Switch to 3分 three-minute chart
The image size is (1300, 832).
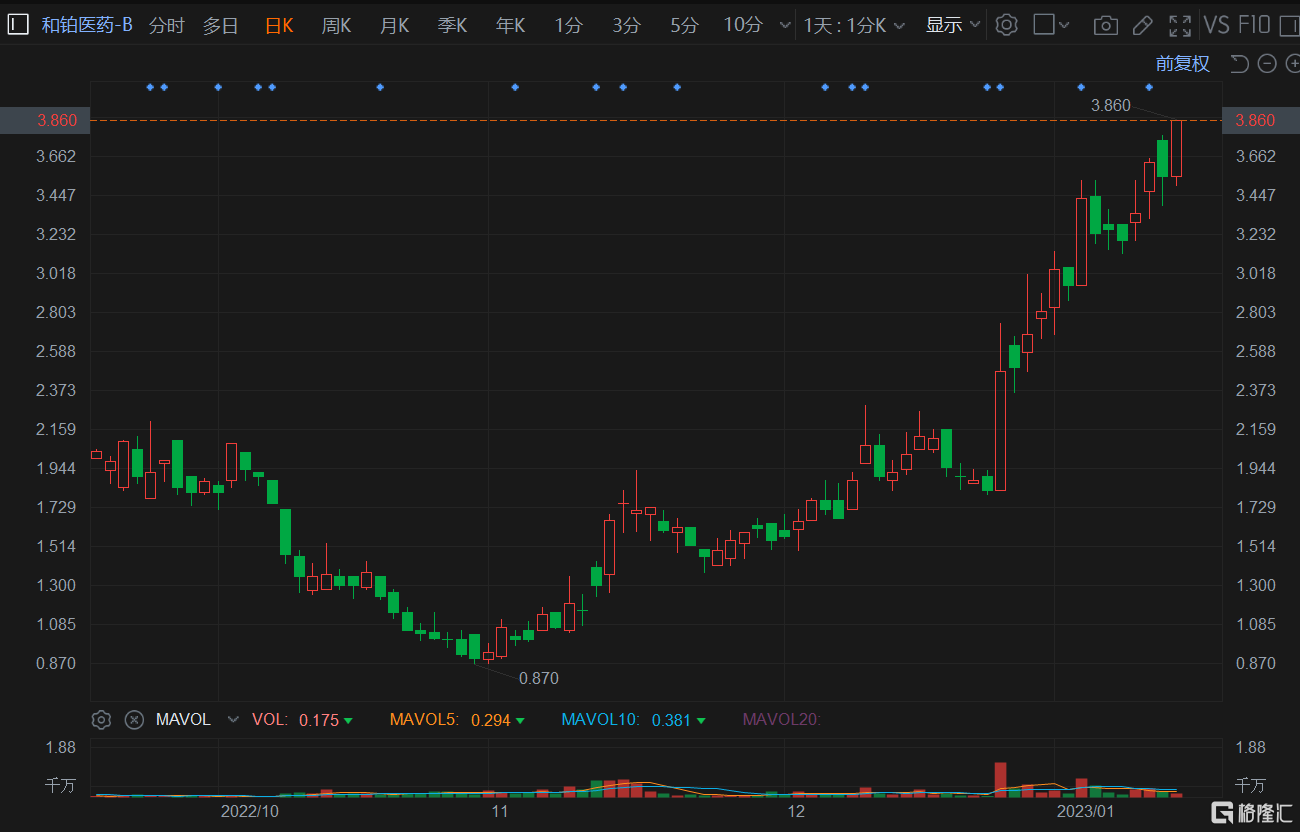pyautogui.click(x=626, y=25)
